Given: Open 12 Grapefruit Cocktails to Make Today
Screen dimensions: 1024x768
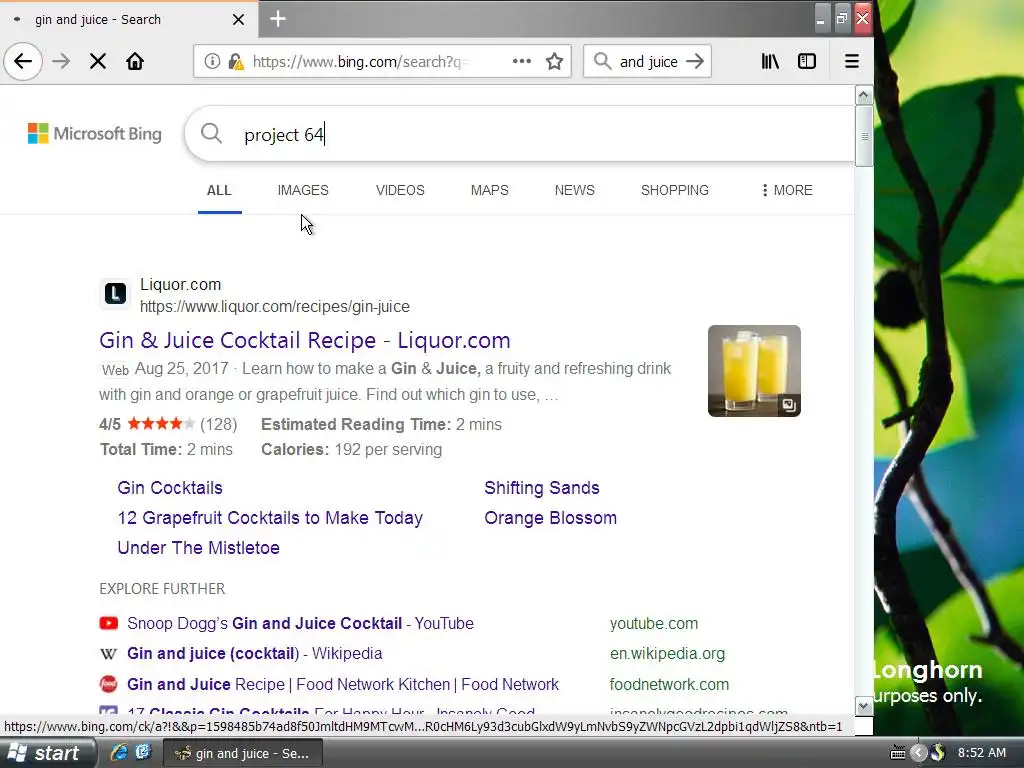Looking at the screenshot, I should 270,518.
